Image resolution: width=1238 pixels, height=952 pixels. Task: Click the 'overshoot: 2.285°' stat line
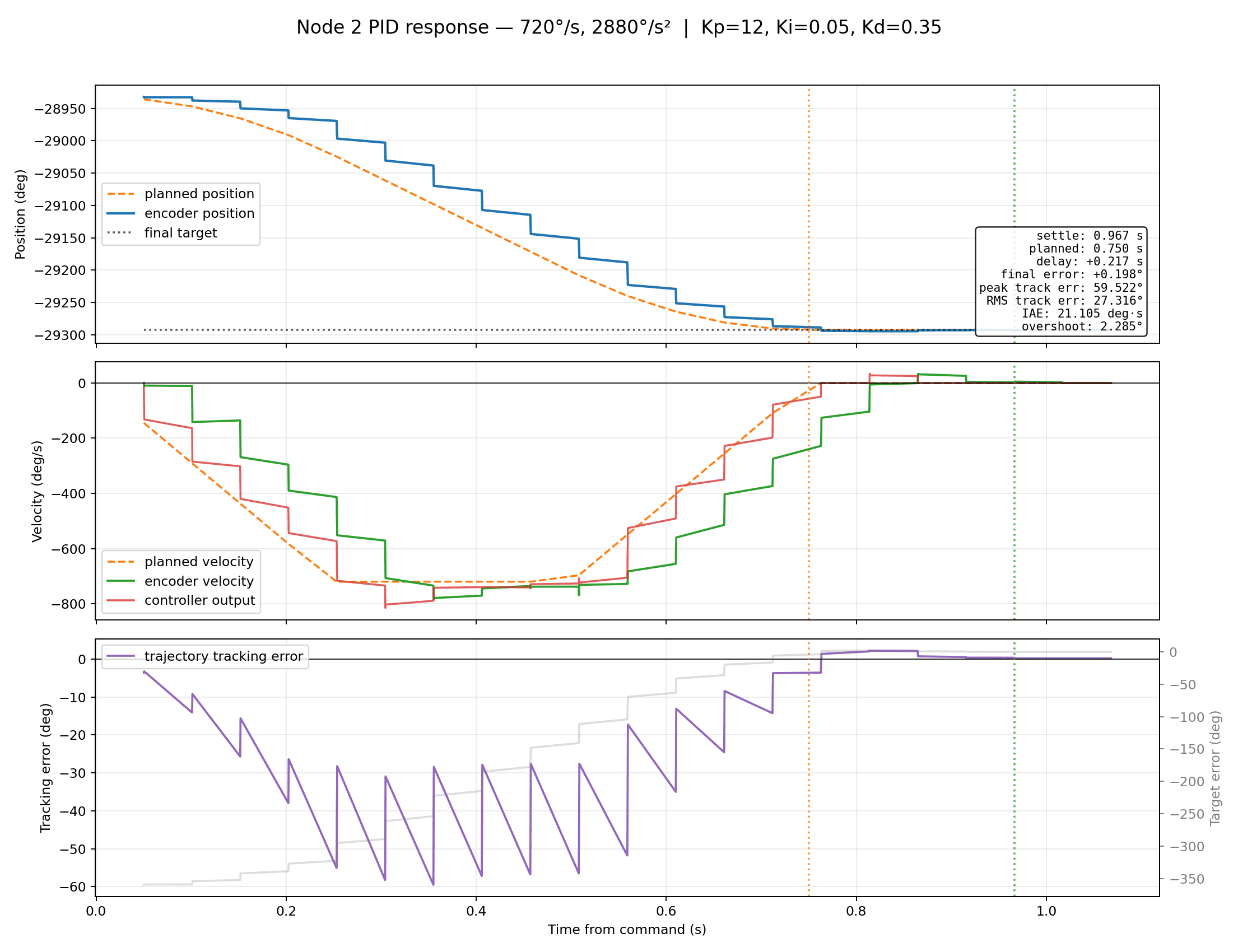pyautogui.click(x=1083, y=327)
